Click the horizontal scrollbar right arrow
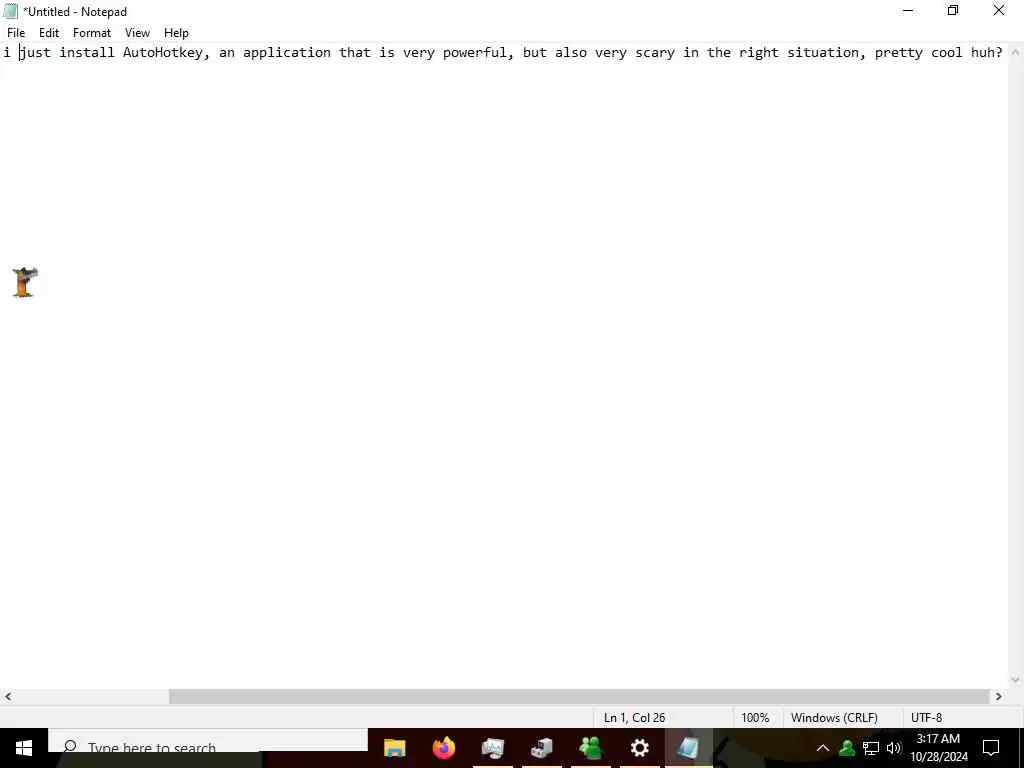Viewport: 1024px width, 768px height. pos(999,696)
